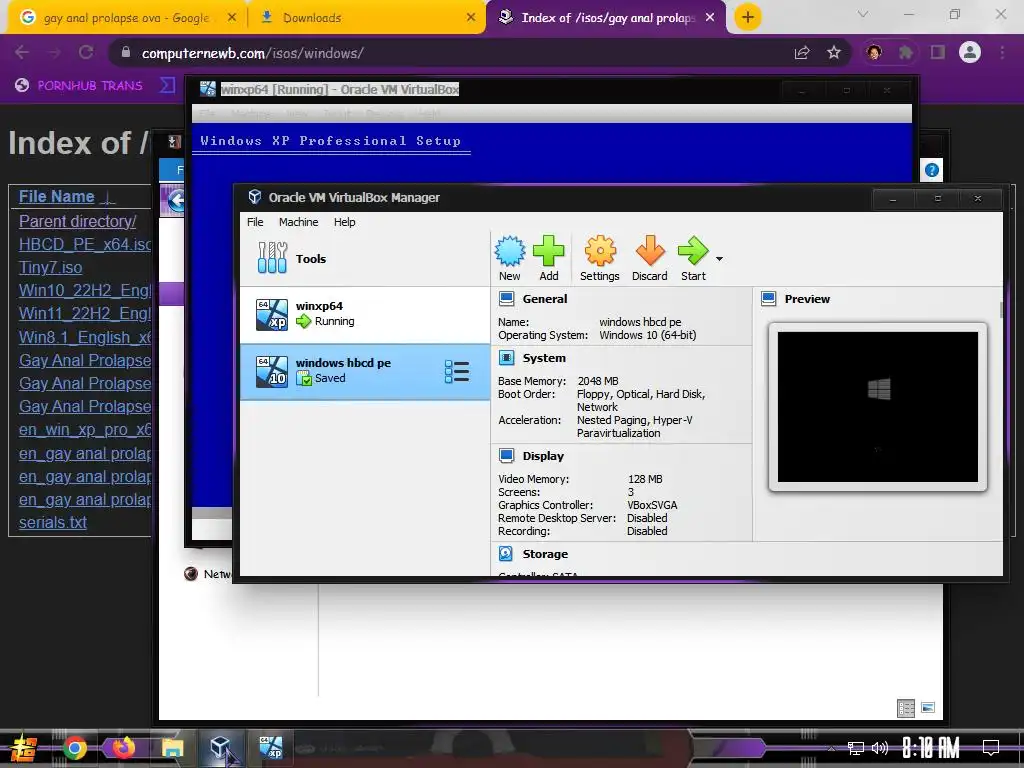Viewport: 1024px width, 768px height.
Task: Open the Win10_22H2 English iso link
Action: tap(85, 291)
